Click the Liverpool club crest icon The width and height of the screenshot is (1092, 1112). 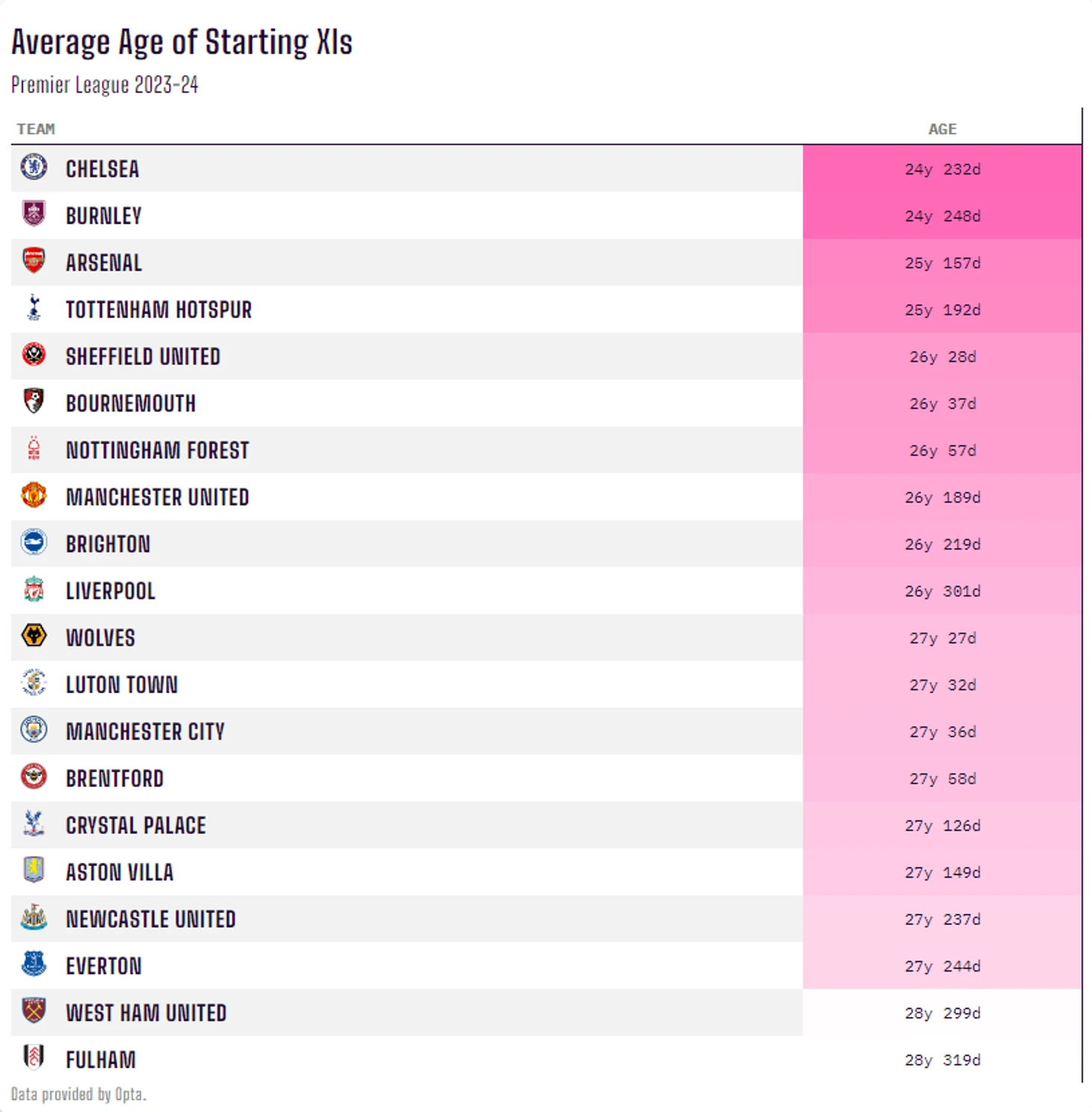point(34,589)
